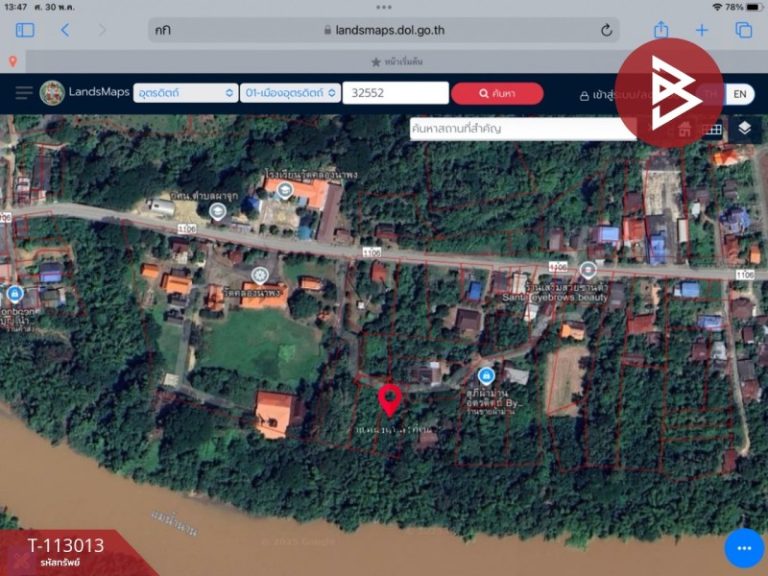Go back using the browser back arrow
768x576 pixels.
pos(65,30)
